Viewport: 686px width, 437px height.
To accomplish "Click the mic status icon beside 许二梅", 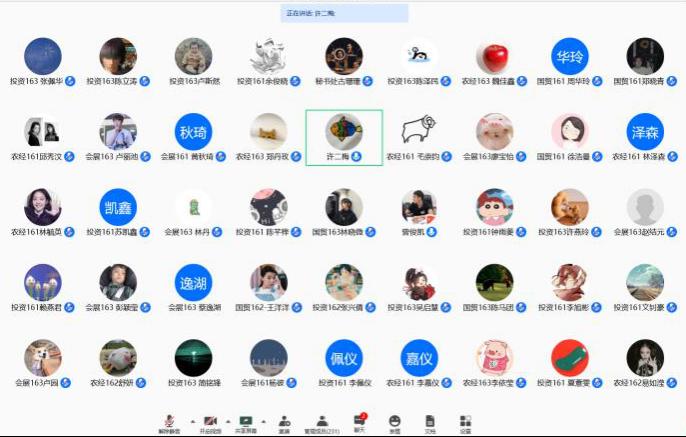I will click(357, 157).
